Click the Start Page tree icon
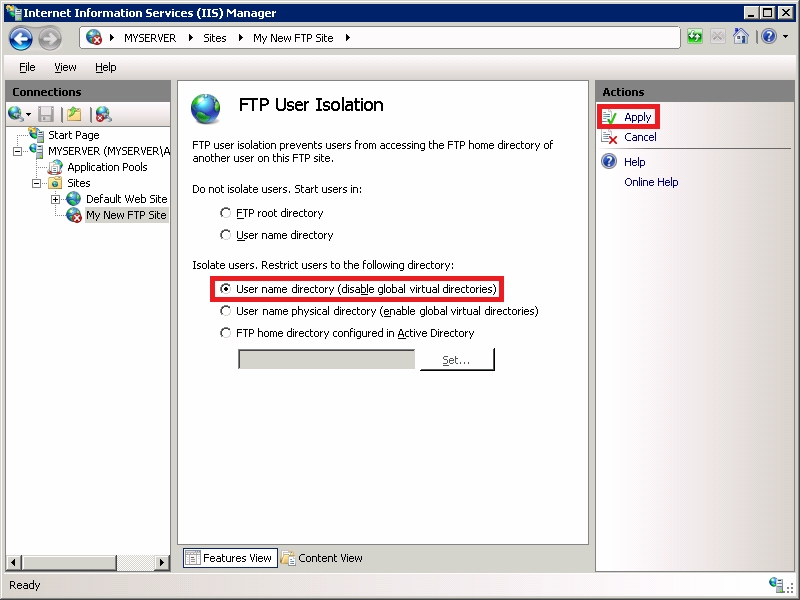This screenshot has height=600, width=800. (36, 134)
